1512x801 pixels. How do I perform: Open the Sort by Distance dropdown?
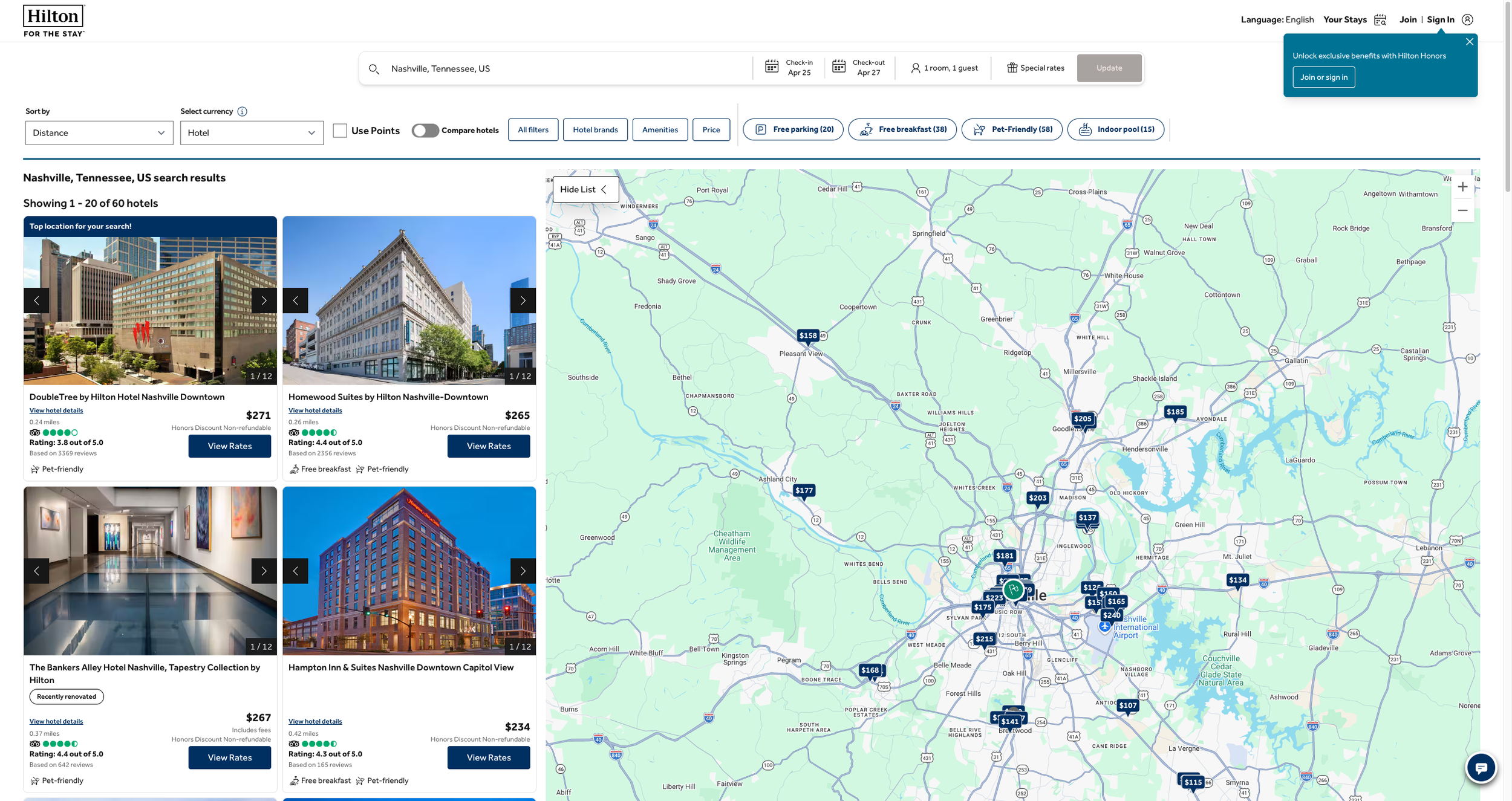[x=99, y=133]
